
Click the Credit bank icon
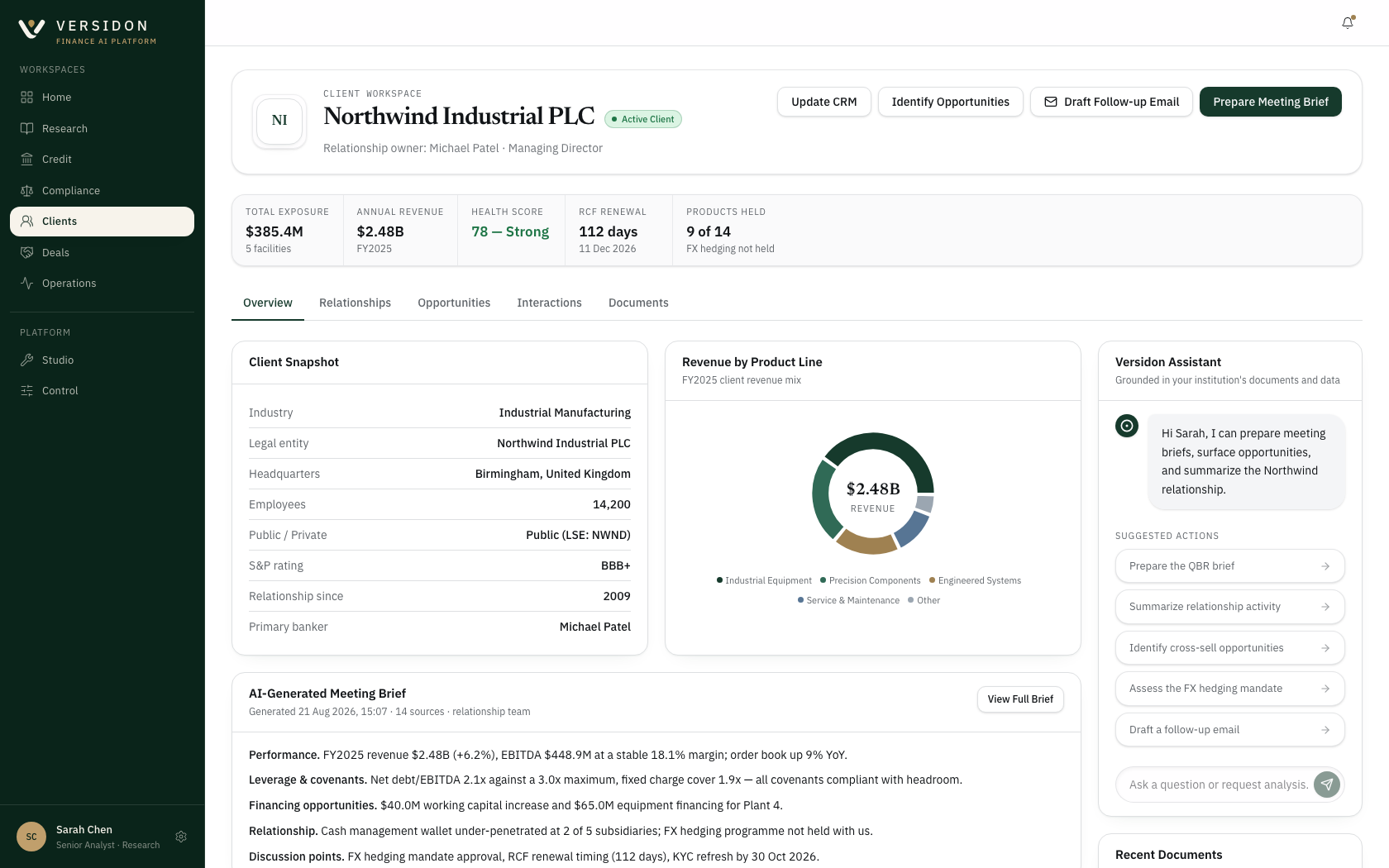pyautogui.click(x=26, y=160)
